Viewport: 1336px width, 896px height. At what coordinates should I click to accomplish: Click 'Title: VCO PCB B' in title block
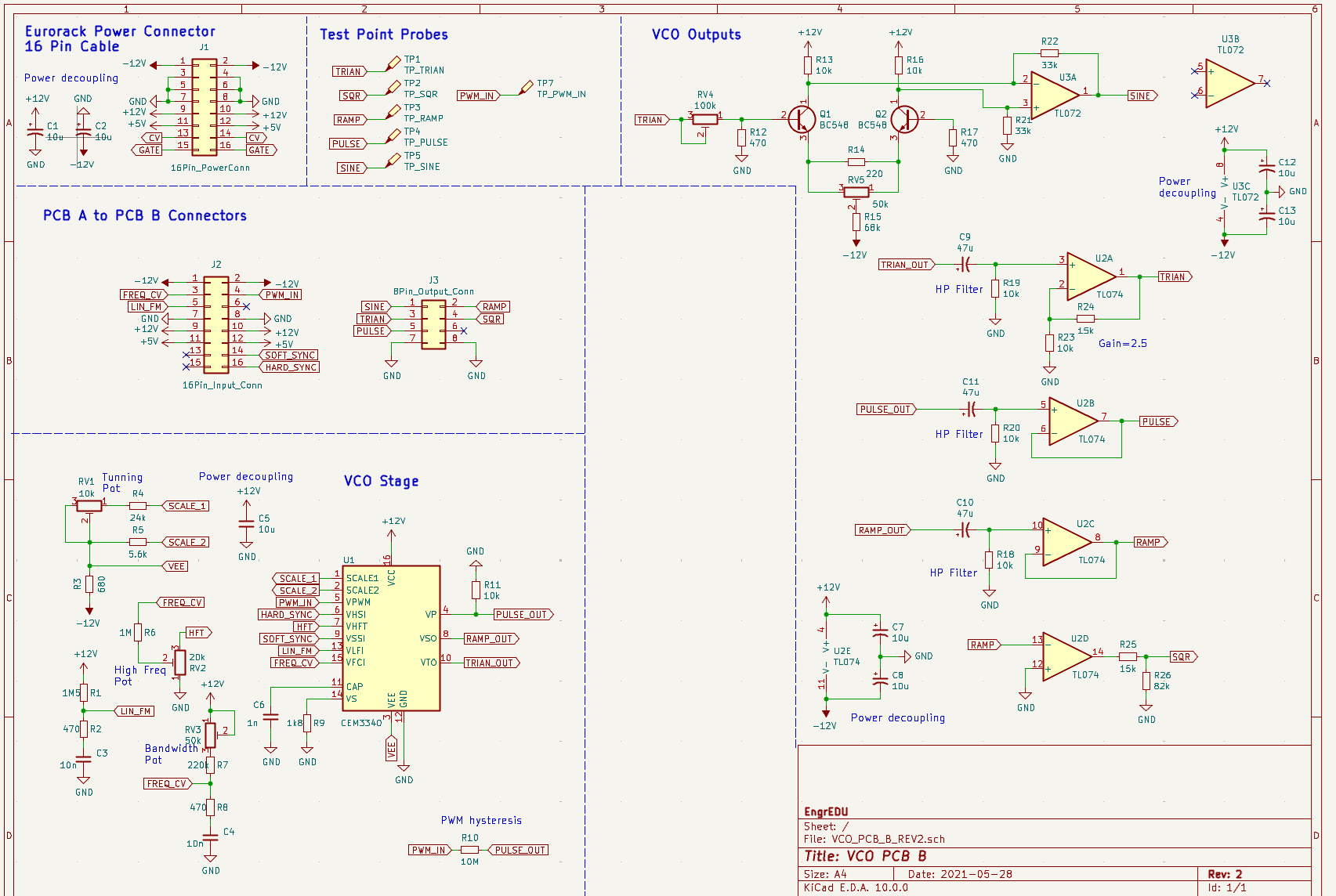[x=865, y=856]
